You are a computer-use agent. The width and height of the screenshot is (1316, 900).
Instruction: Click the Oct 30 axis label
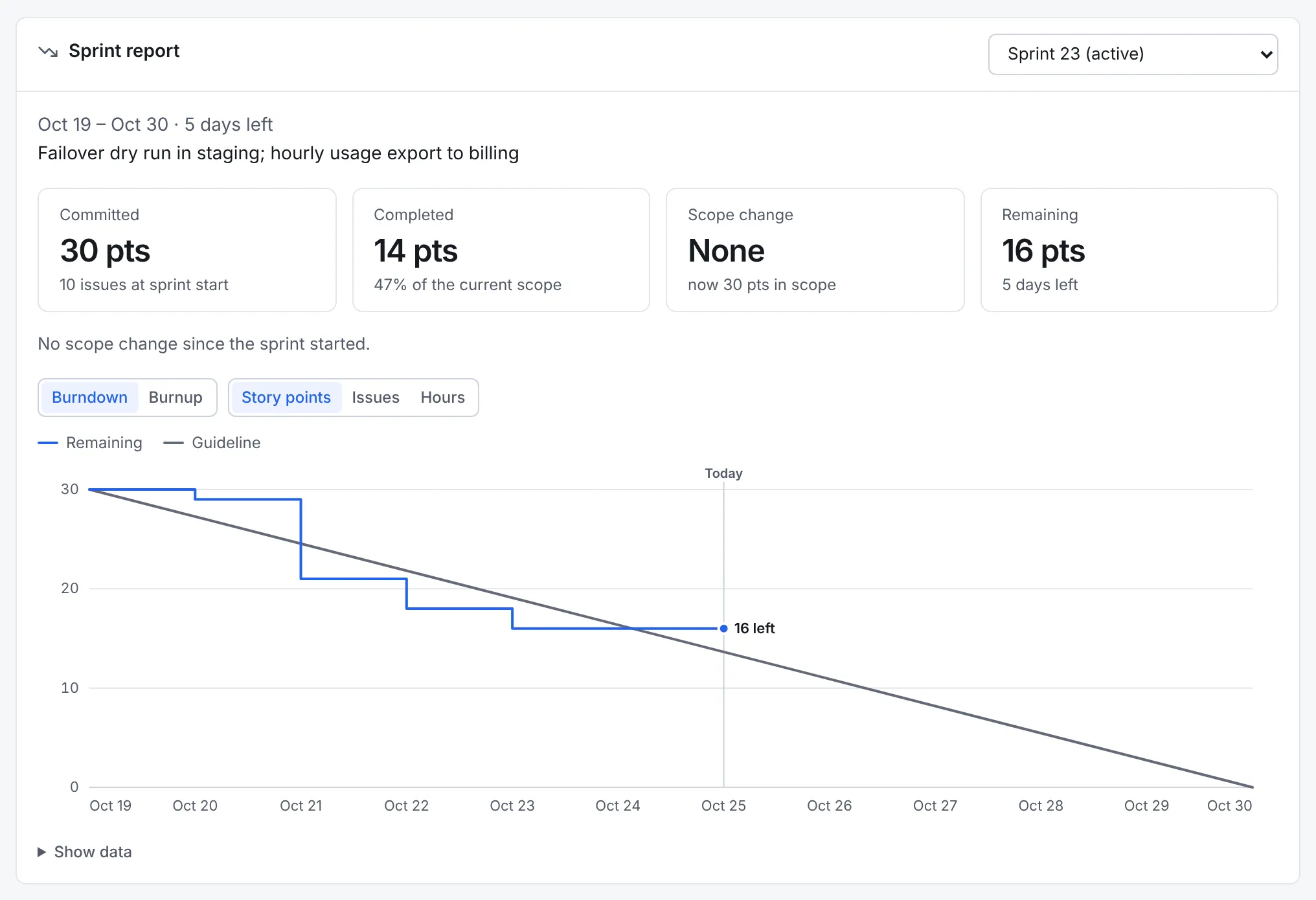pos(1229,806)
